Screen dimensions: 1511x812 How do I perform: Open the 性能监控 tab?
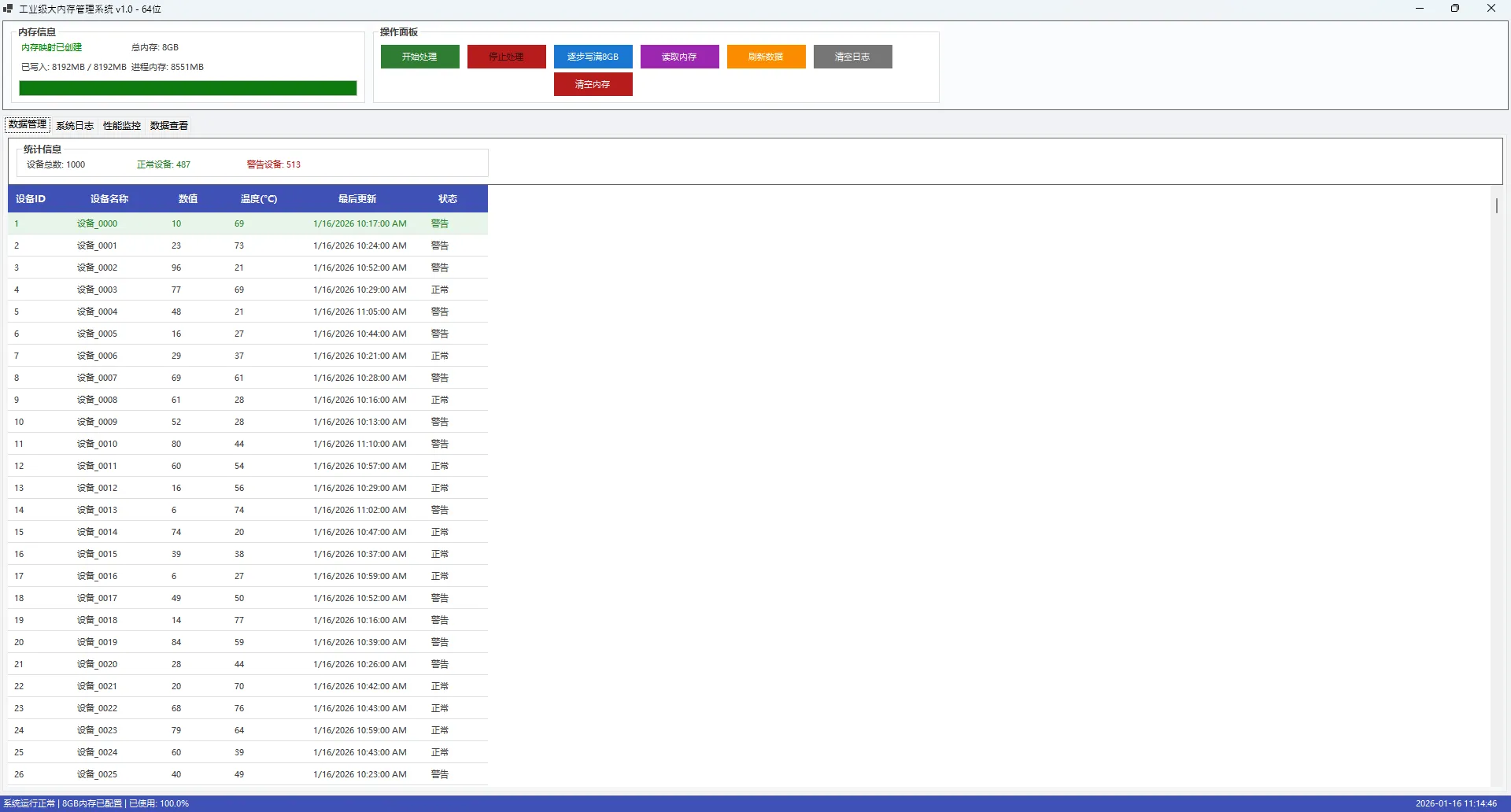coord(122,126)
